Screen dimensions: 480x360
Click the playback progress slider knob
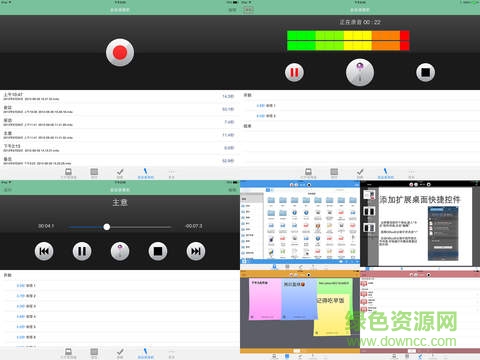107,227
